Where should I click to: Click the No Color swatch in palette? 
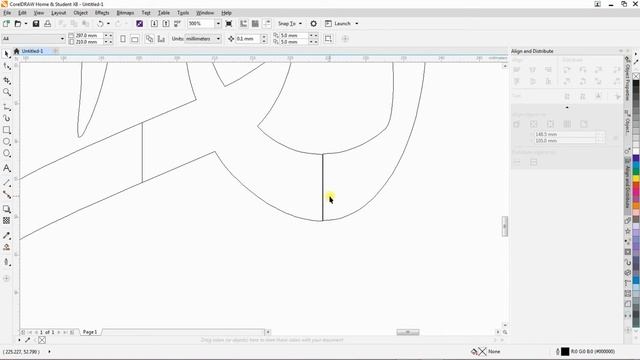[636, 76]
